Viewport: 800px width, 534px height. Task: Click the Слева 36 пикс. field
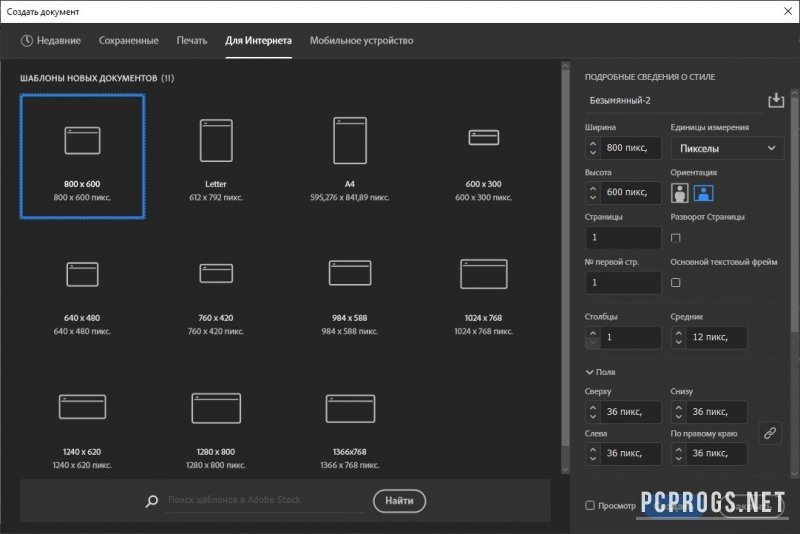click(630, 453)
